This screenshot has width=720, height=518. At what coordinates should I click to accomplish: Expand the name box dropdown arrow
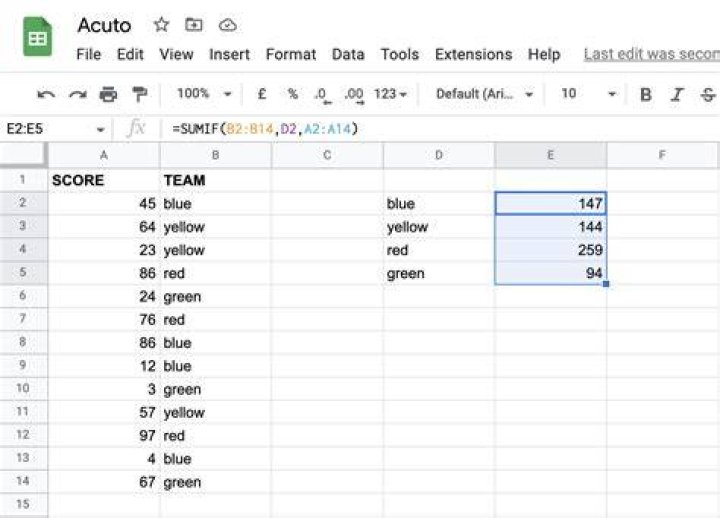pyautogui.click(x=101, y=130)
